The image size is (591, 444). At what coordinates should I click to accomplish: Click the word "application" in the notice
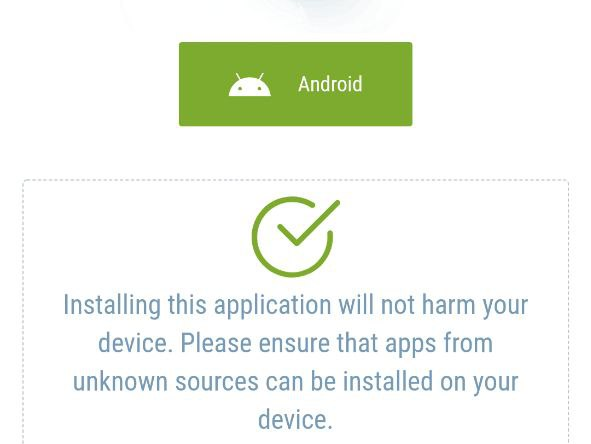(x=273, y=306)
